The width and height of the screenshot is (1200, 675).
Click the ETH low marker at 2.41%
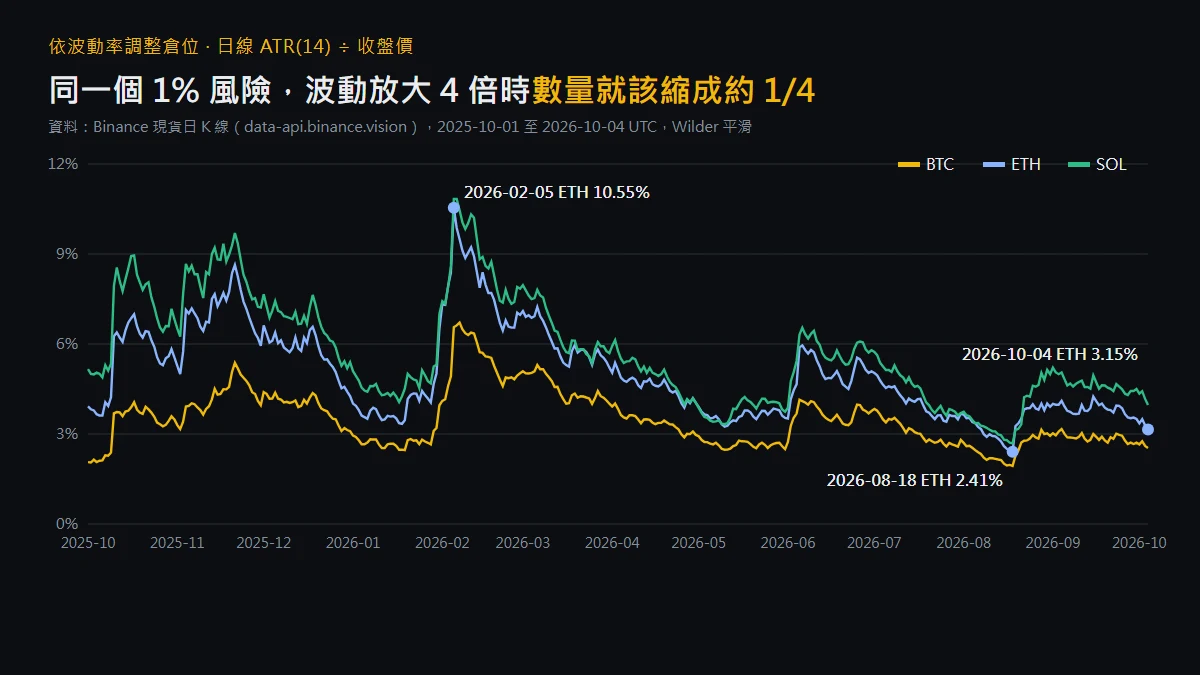(x=1012, y=452)
